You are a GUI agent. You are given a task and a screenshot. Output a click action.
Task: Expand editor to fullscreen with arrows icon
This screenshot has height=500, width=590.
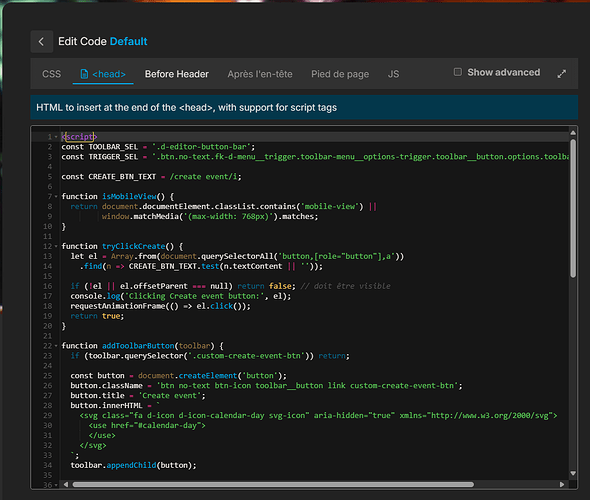561,74
